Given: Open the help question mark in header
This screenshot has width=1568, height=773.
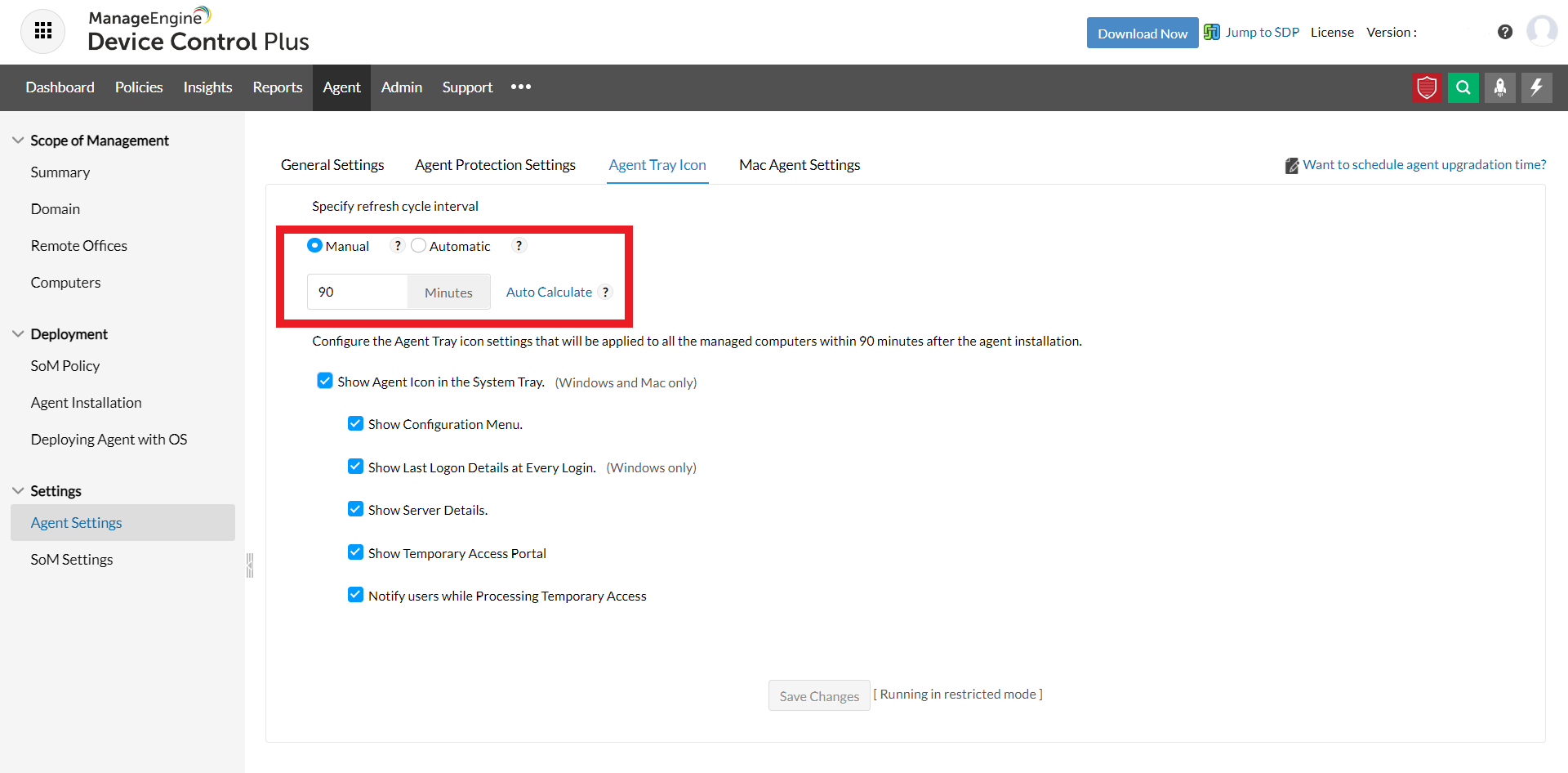Looking at the screenshot, I should click(x=1505, y=32).
